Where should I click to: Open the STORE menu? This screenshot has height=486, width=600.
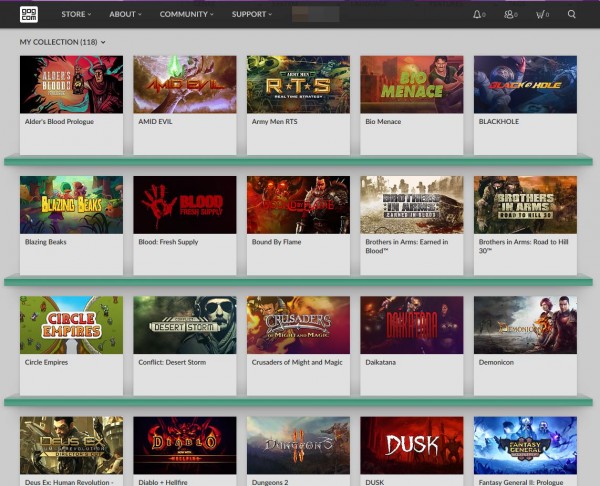point(76,14)
